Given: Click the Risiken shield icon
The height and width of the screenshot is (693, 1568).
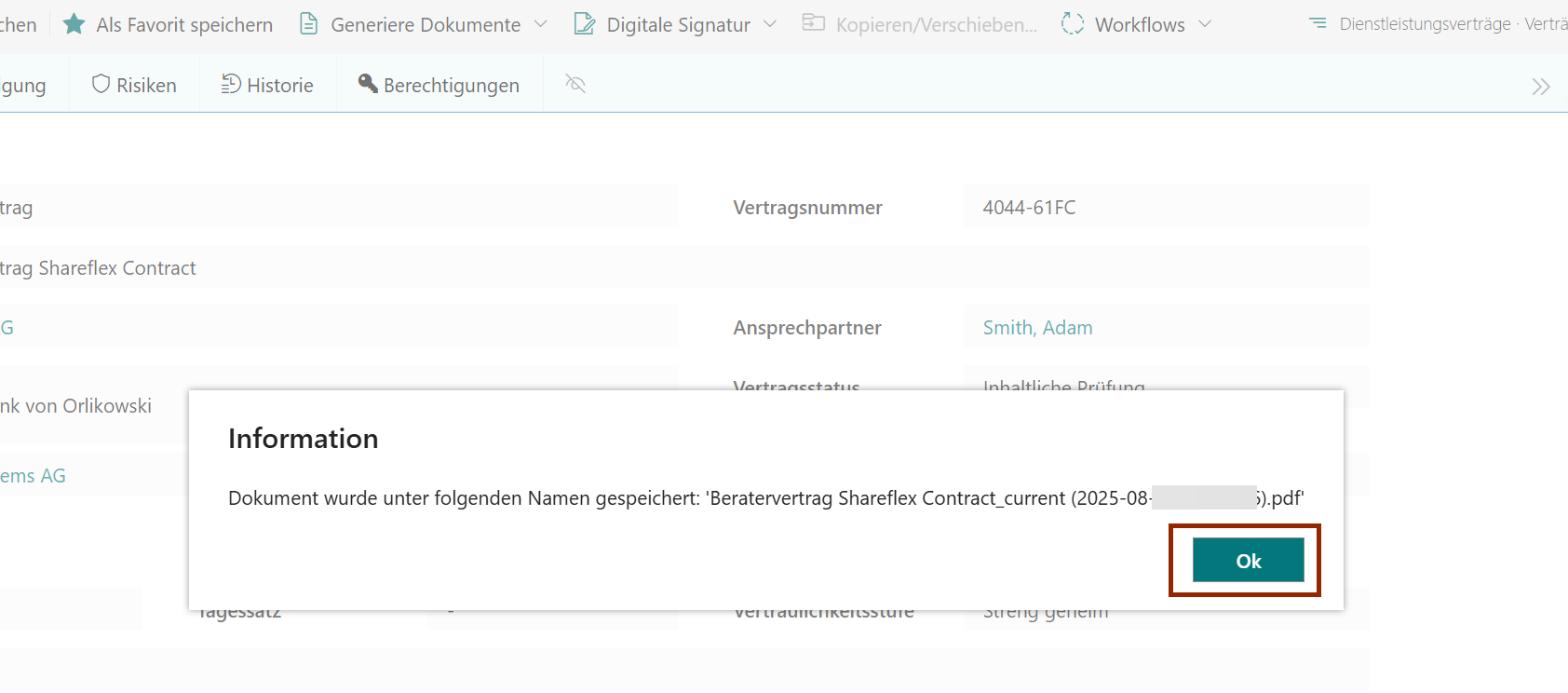Looking at the screenshot, I should tap(101, 85).
